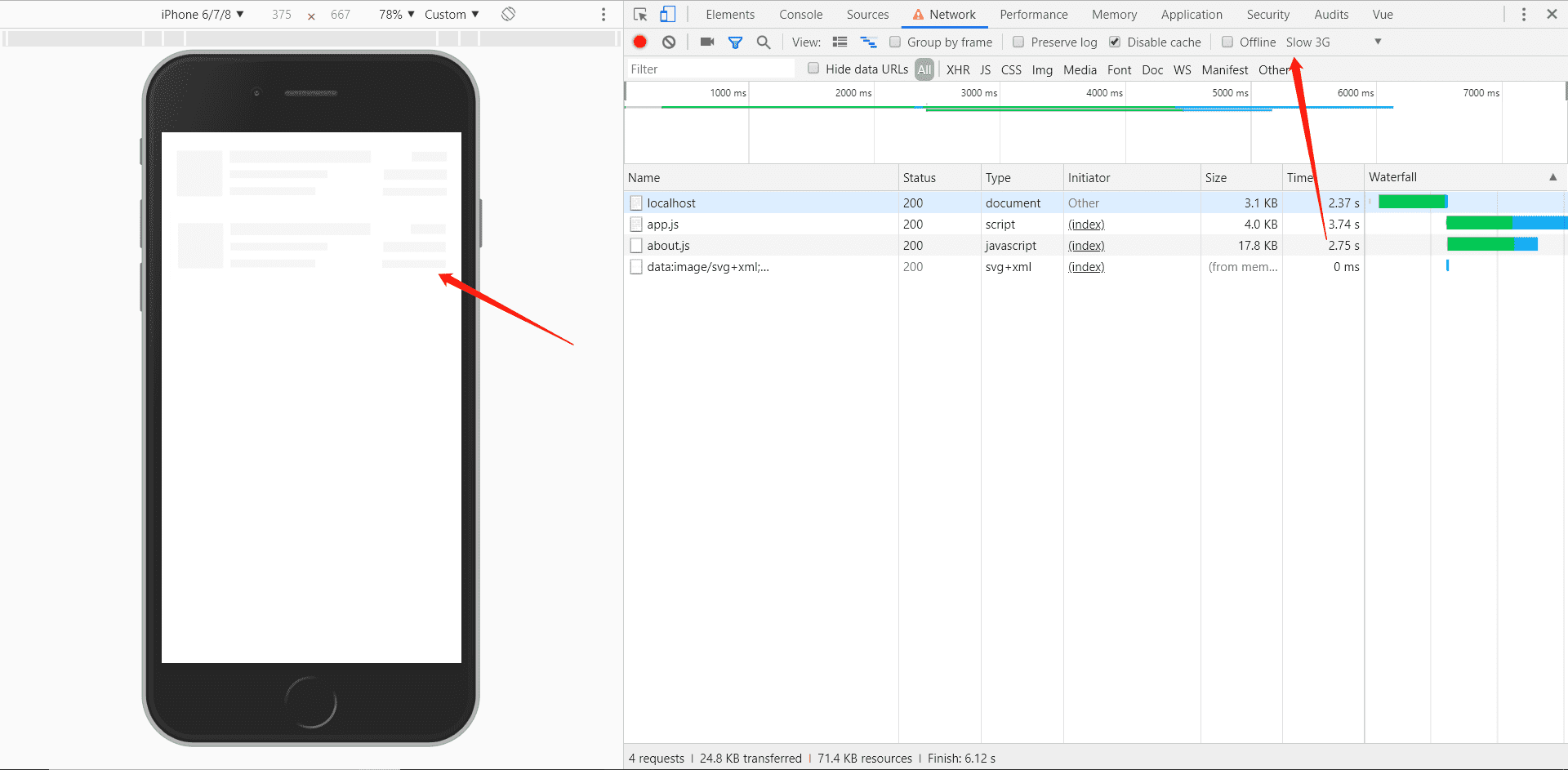
Task: Open DevTools customize three-dot menu
Action: coord(1524,15)
